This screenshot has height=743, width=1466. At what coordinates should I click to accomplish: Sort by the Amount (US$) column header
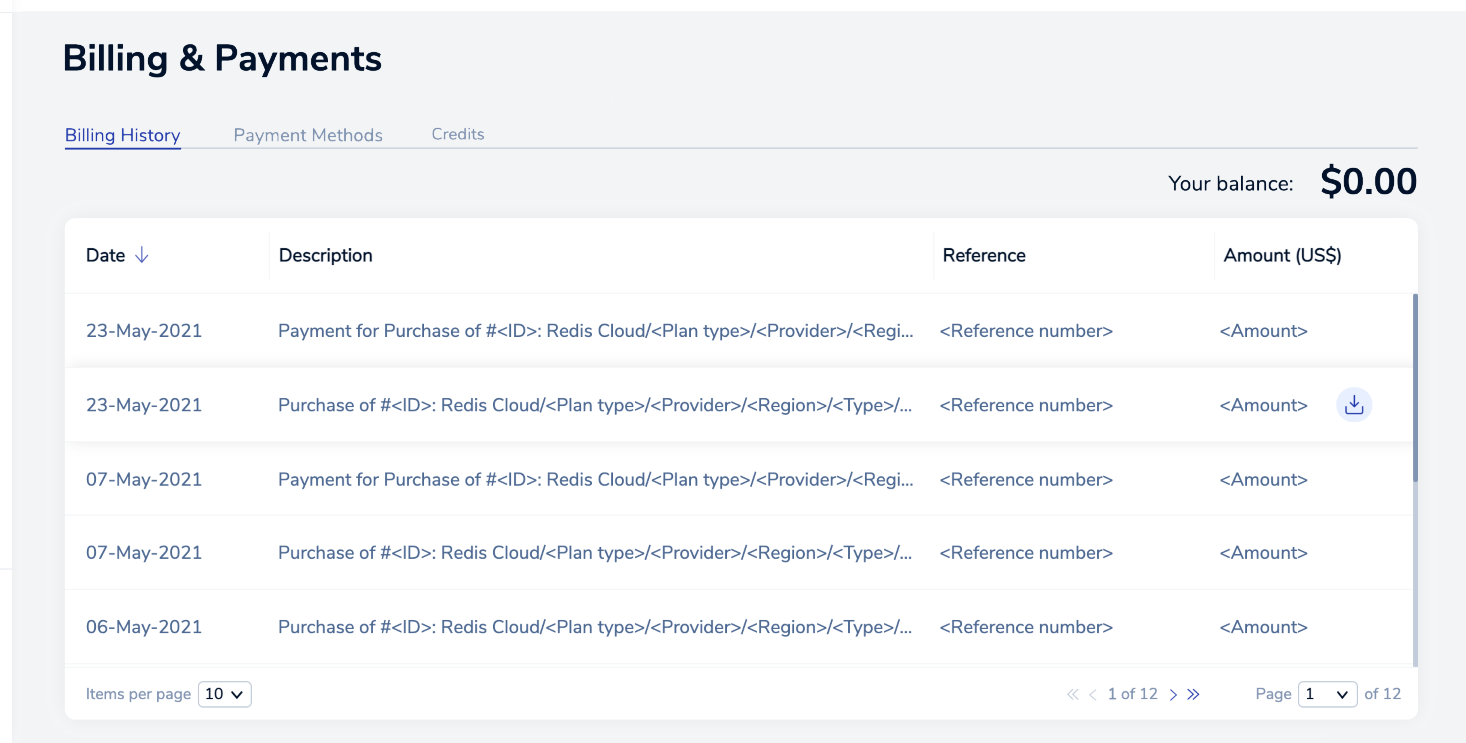click(x=1282, y=255)
